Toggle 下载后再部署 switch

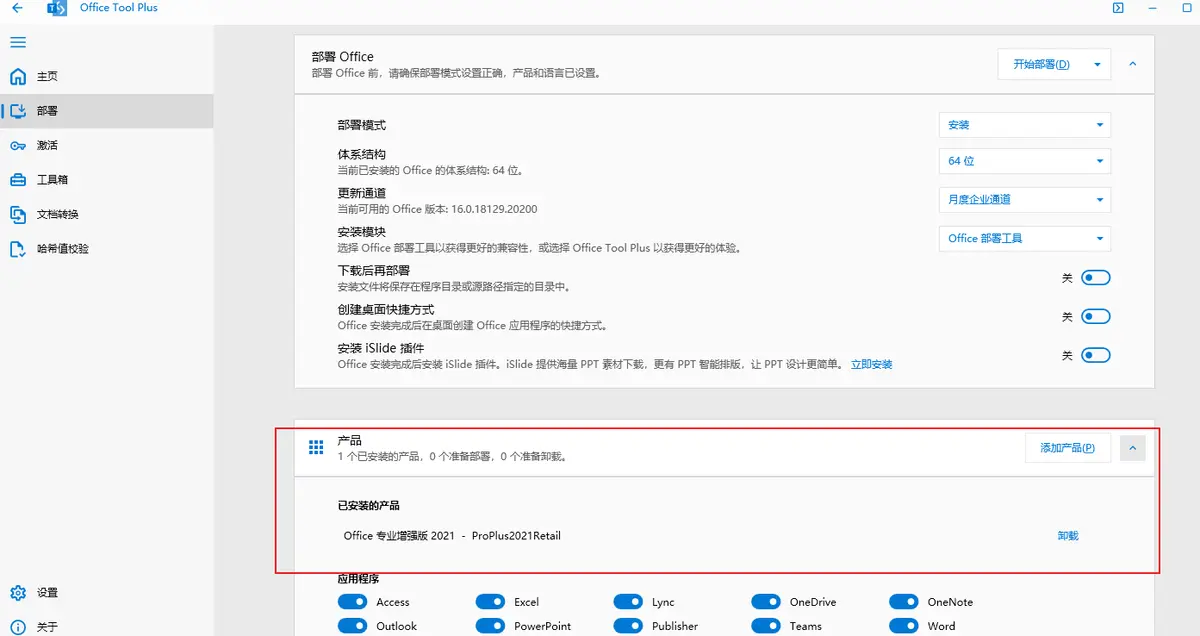coord(1096,278)
